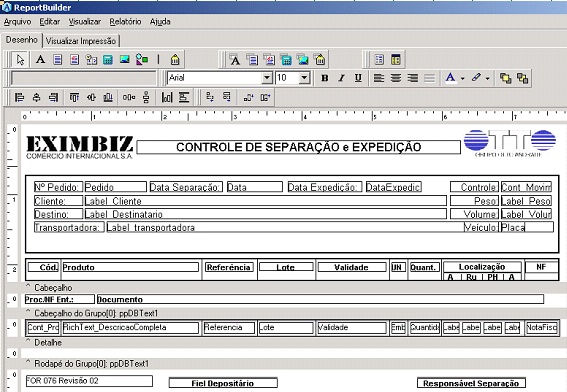Screen dimensions: 567x392
Task: Toggle italic formatting
Action: 341,78
